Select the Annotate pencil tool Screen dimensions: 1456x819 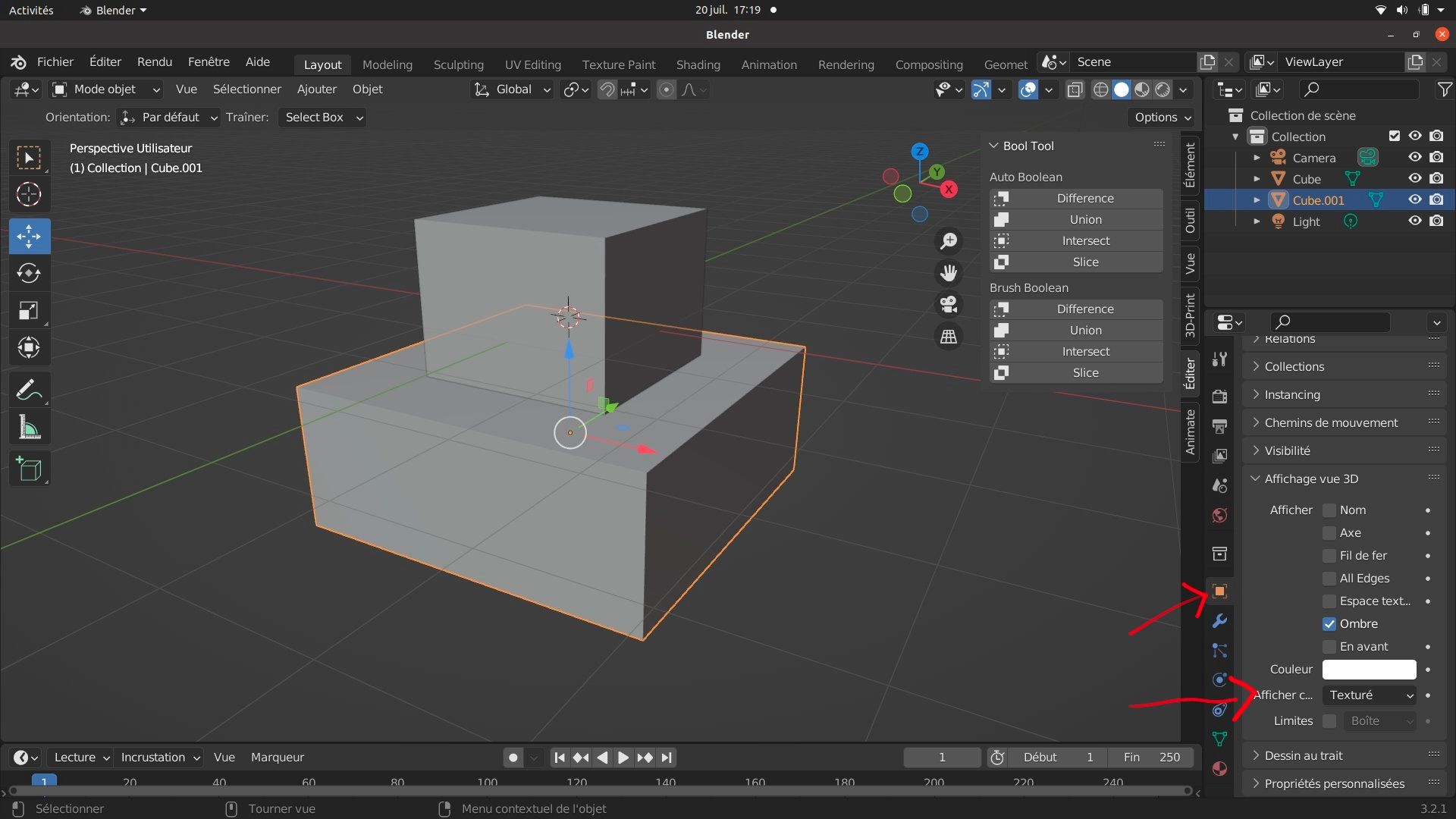coord(29,391)
